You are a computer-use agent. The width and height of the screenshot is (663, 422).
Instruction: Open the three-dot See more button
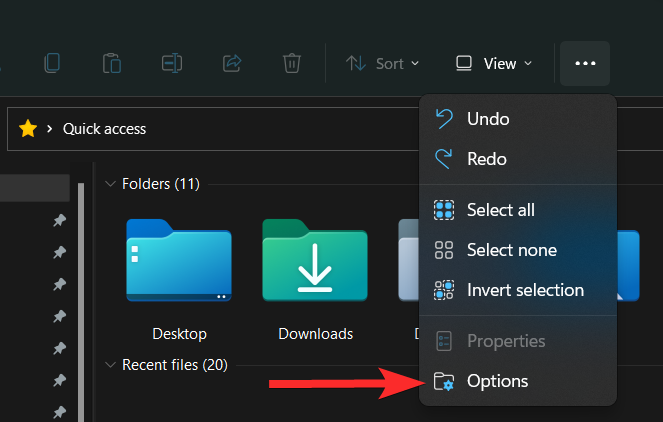[x=585, y=63]
